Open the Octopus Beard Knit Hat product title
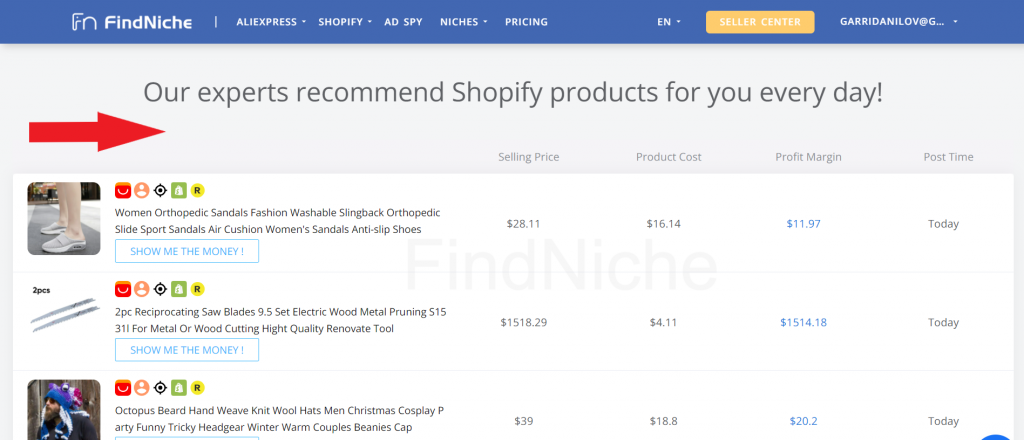The width and height of the screenshot is (1024, 440). (280, 419)
